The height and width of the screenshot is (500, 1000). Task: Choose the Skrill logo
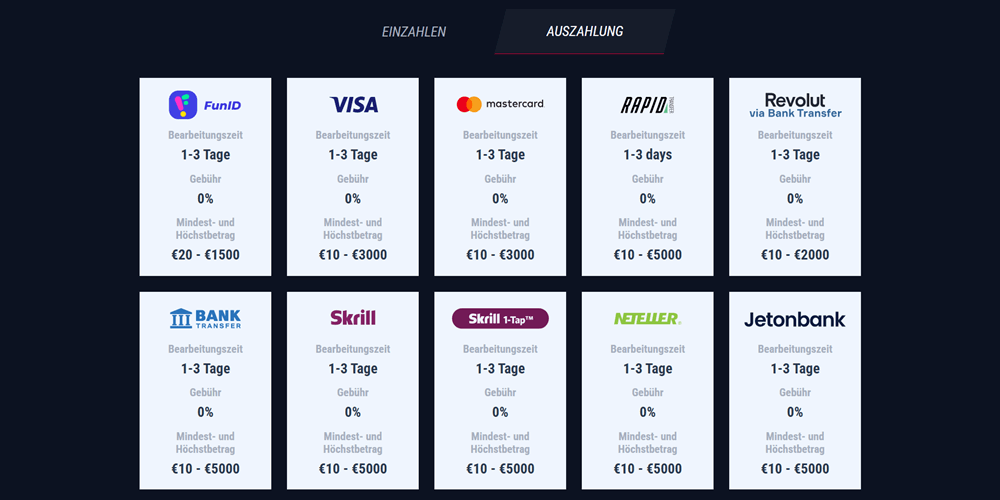(353, 318)
